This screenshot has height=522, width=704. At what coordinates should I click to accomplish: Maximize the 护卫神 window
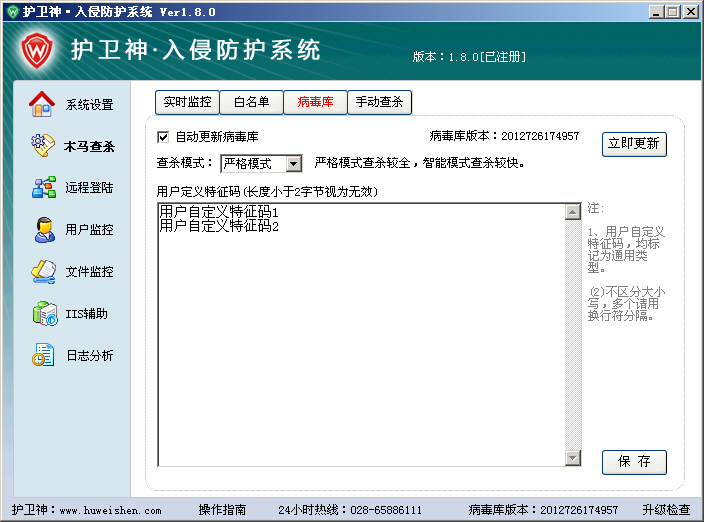673,11
